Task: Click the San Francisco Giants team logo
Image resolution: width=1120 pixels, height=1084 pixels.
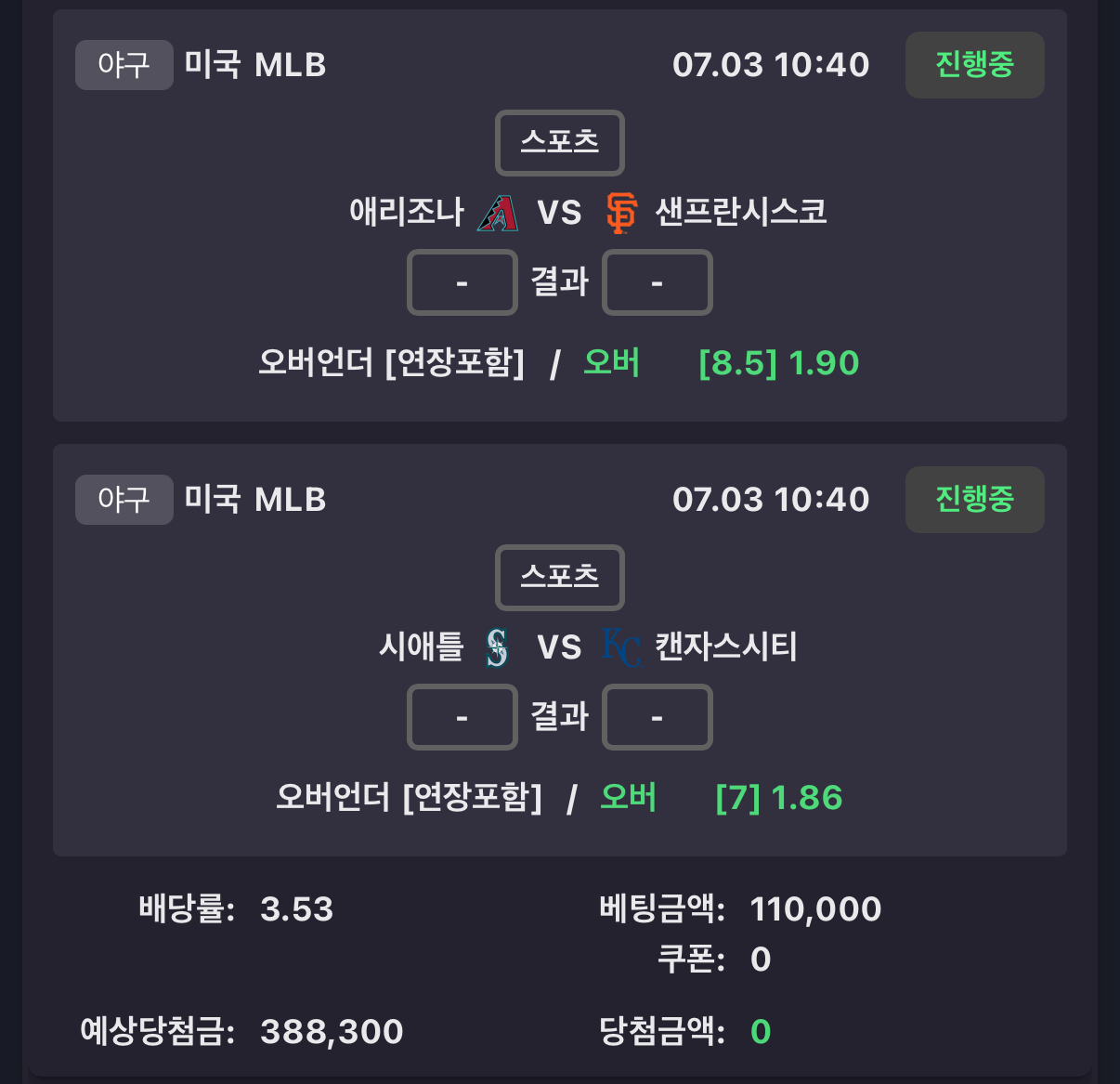Action: click(x=621, y=213)
